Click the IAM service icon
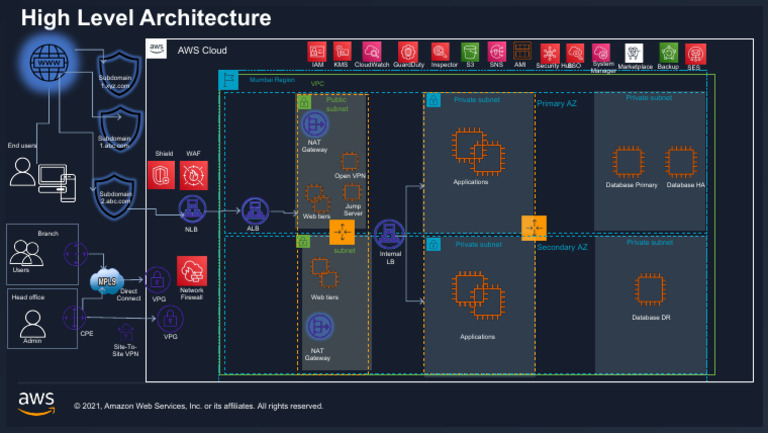 click(x=317, y=51)
